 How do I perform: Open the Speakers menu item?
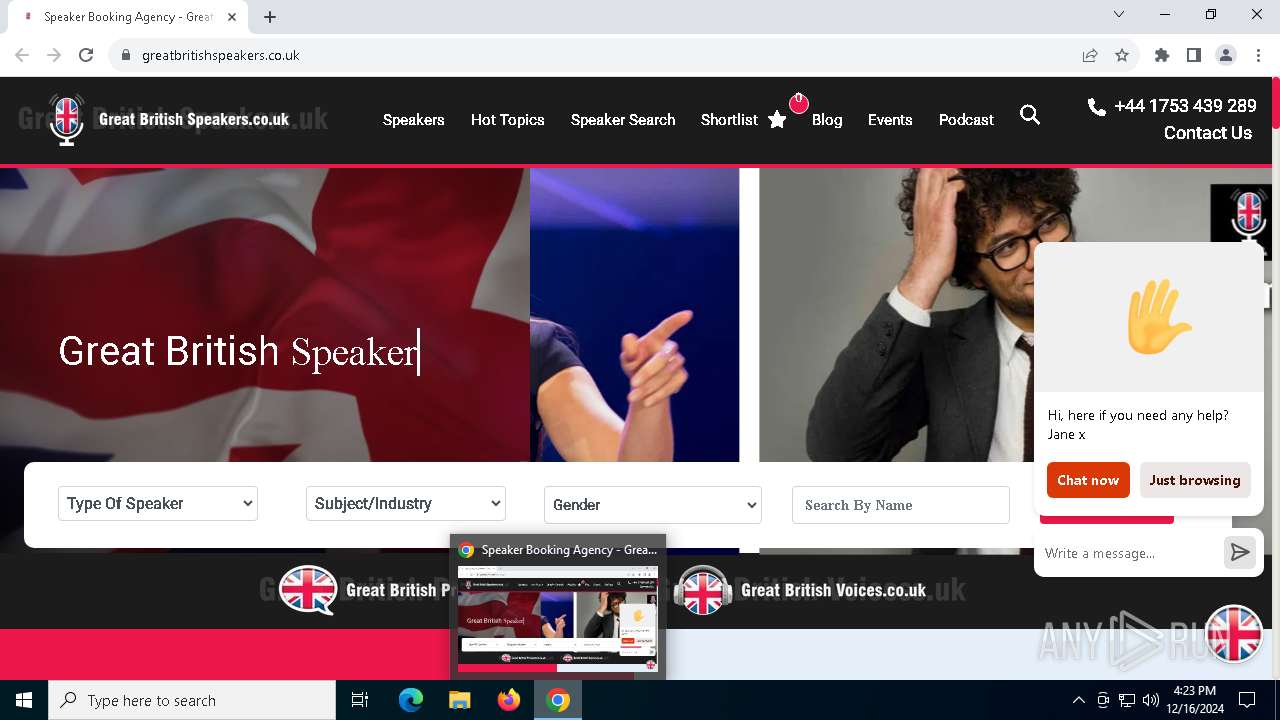(414, 119)
